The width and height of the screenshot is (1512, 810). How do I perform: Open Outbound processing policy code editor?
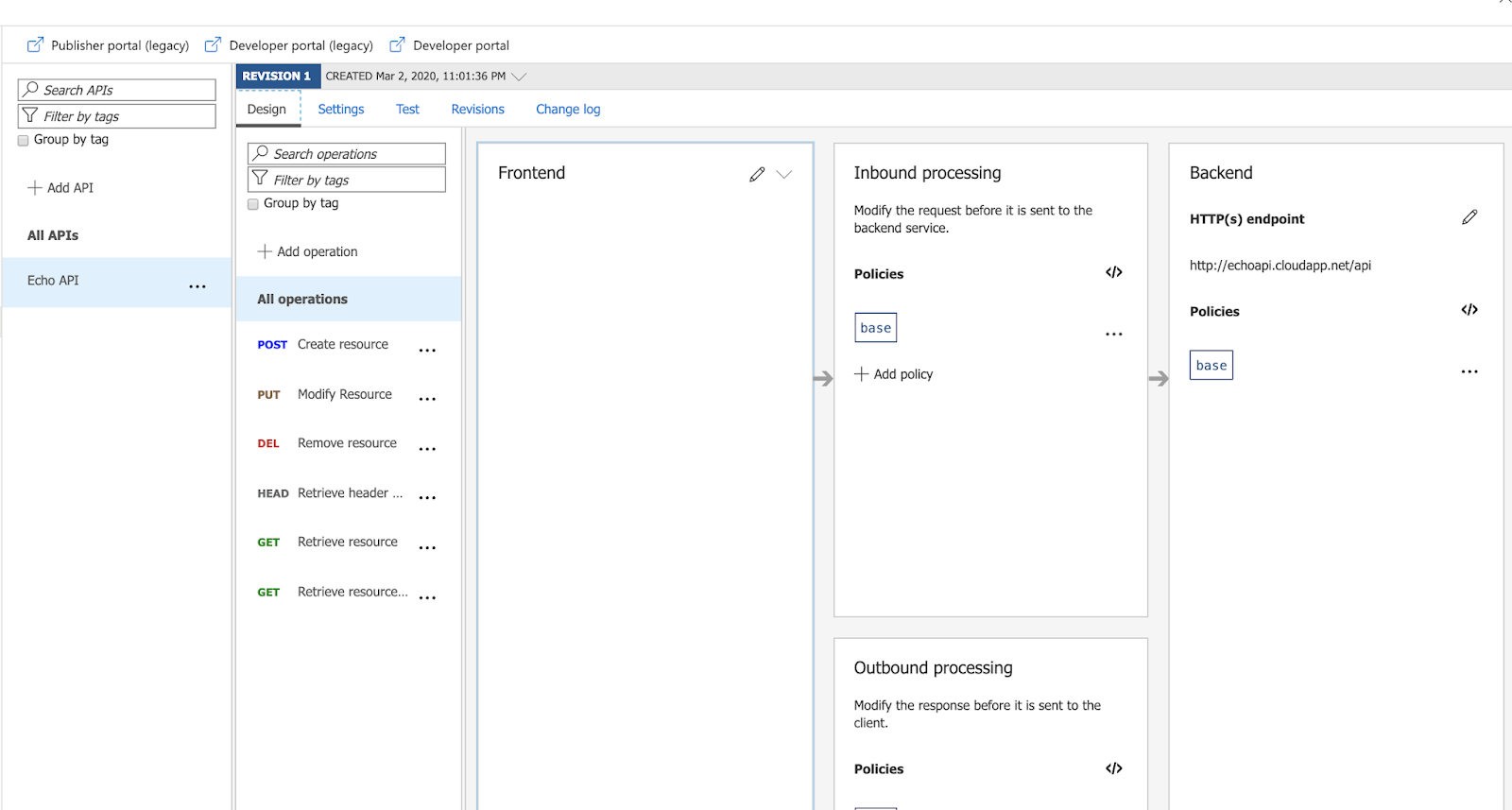tap(1114, 768)
